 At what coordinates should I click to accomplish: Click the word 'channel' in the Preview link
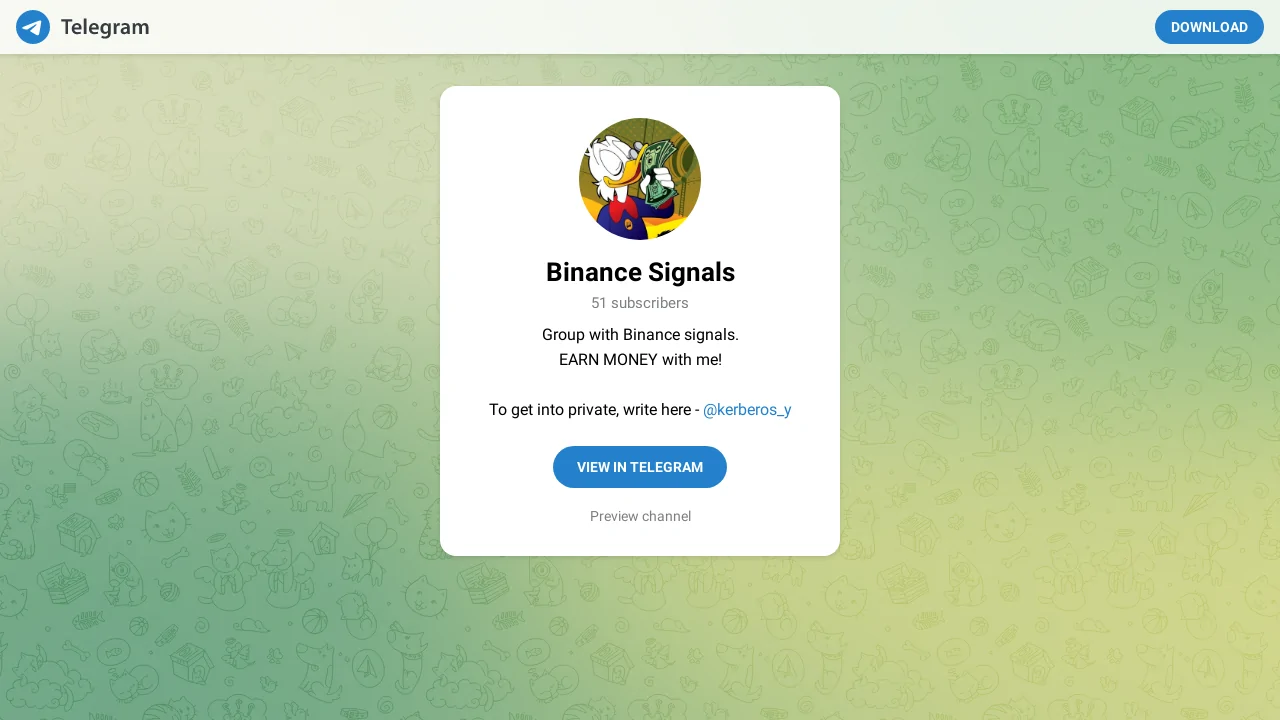666,516
